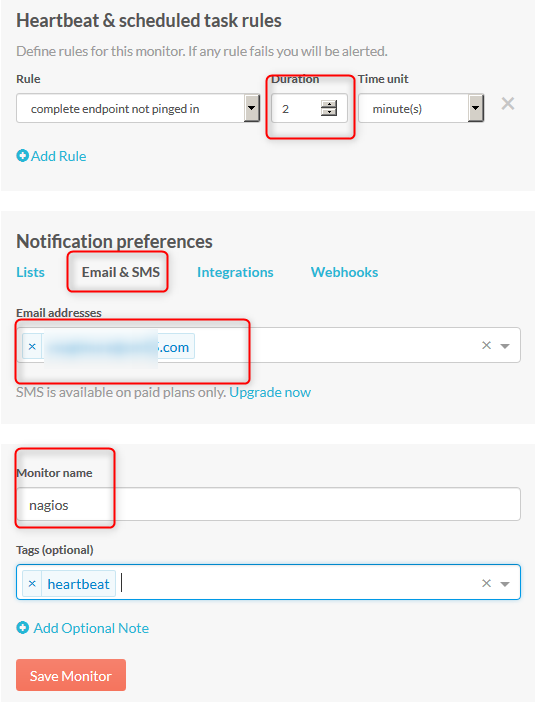This screenshot has height=702, width=535.
Task: Expand the Tags dropdown arrow
Action: (x=505, y=584)
